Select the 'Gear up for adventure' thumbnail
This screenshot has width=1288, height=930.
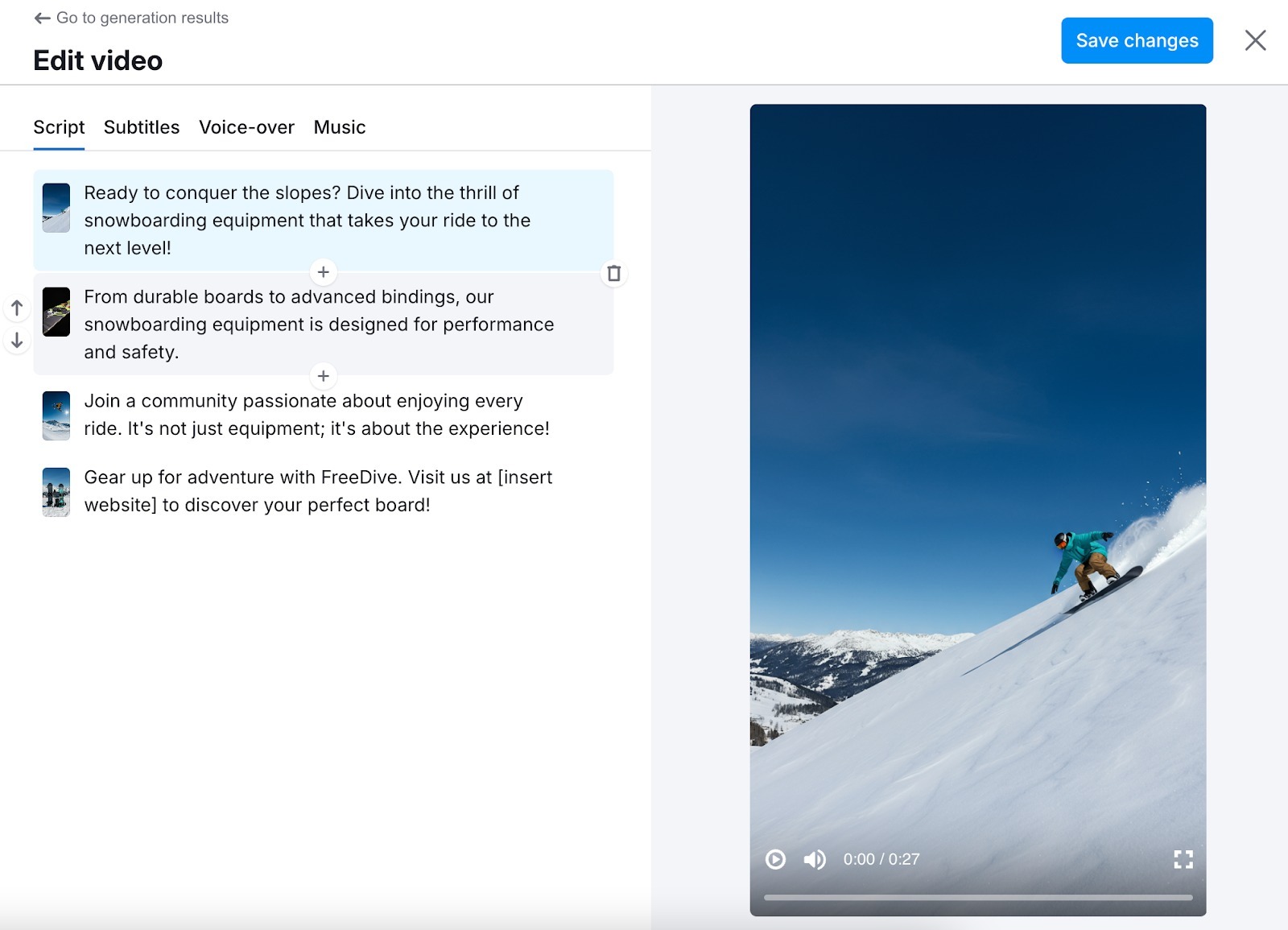pos(56,492)
